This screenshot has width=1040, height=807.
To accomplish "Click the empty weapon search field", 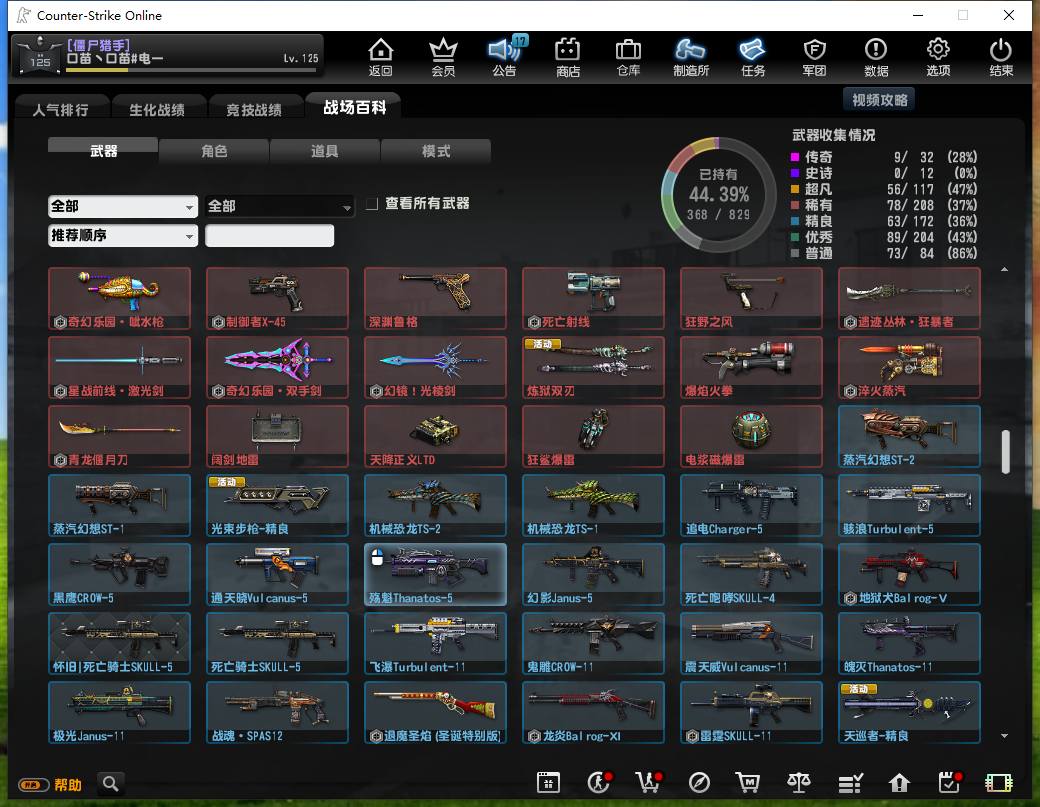I will 269,235.
